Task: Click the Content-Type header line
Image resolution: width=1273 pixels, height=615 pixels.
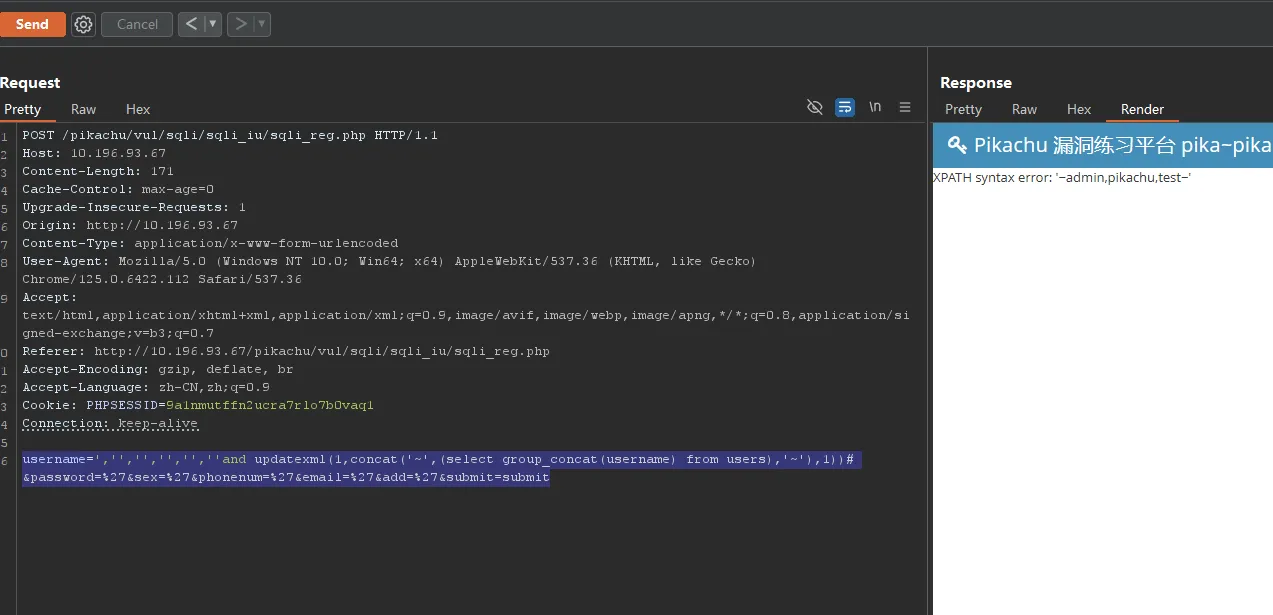Action: click(210, 243)
